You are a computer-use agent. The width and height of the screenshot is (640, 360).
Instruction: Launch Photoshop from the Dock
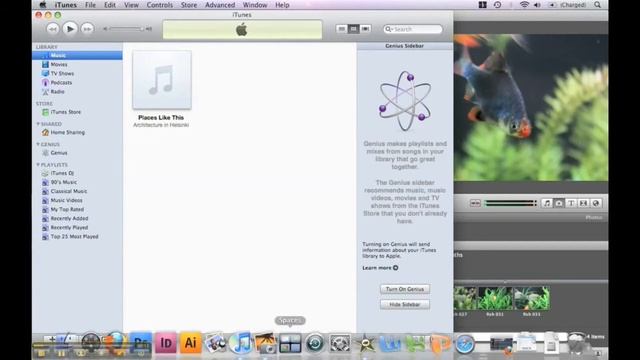(141, 342)
